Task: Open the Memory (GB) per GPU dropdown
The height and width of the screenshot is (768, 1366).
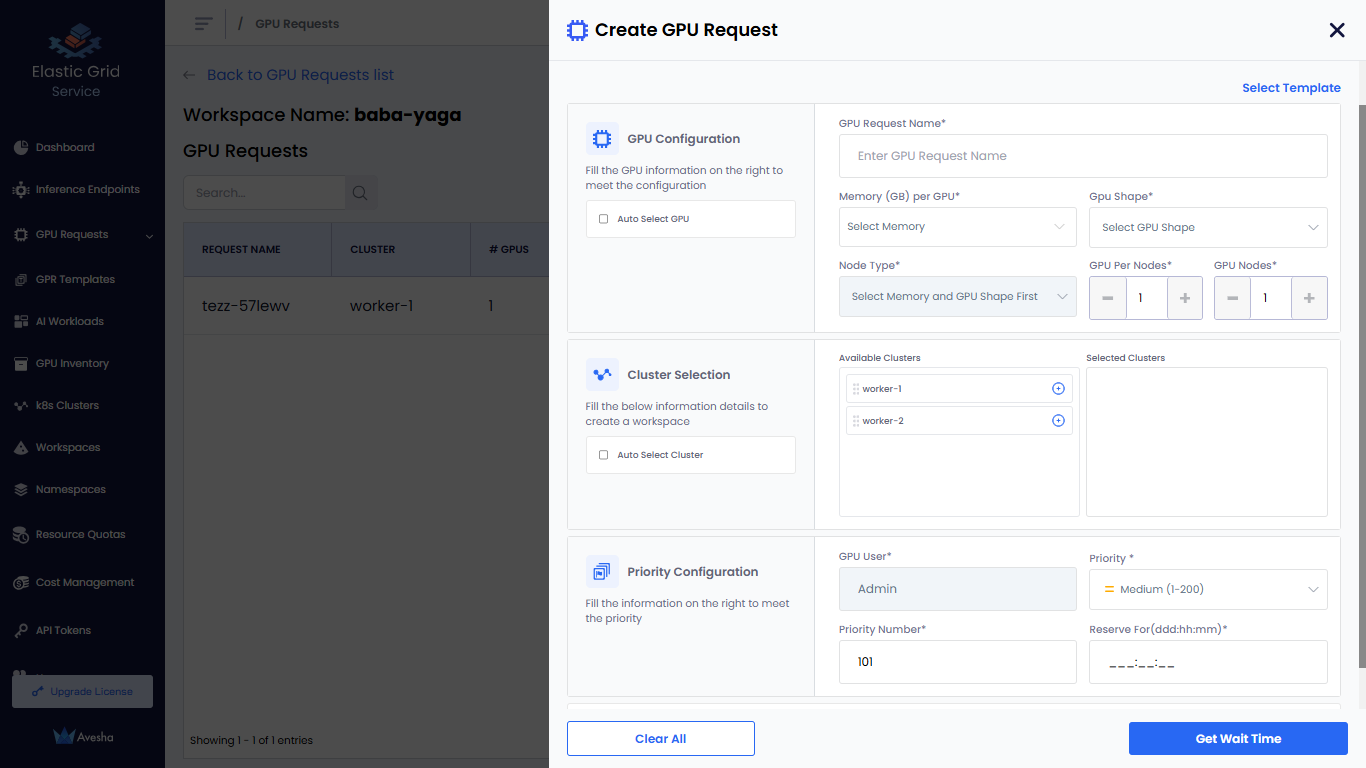Action: 957,227
